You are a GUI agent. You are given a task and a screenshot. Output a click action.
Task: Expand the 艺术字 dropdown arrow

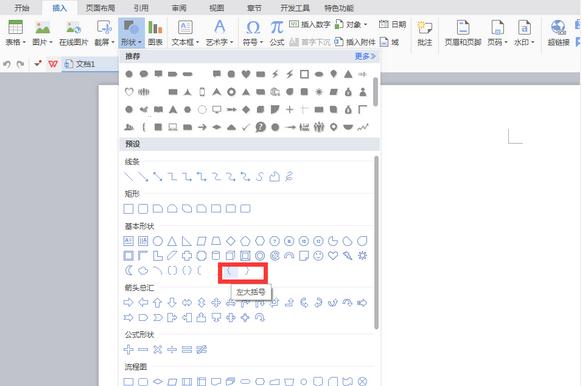coord(232,42)
